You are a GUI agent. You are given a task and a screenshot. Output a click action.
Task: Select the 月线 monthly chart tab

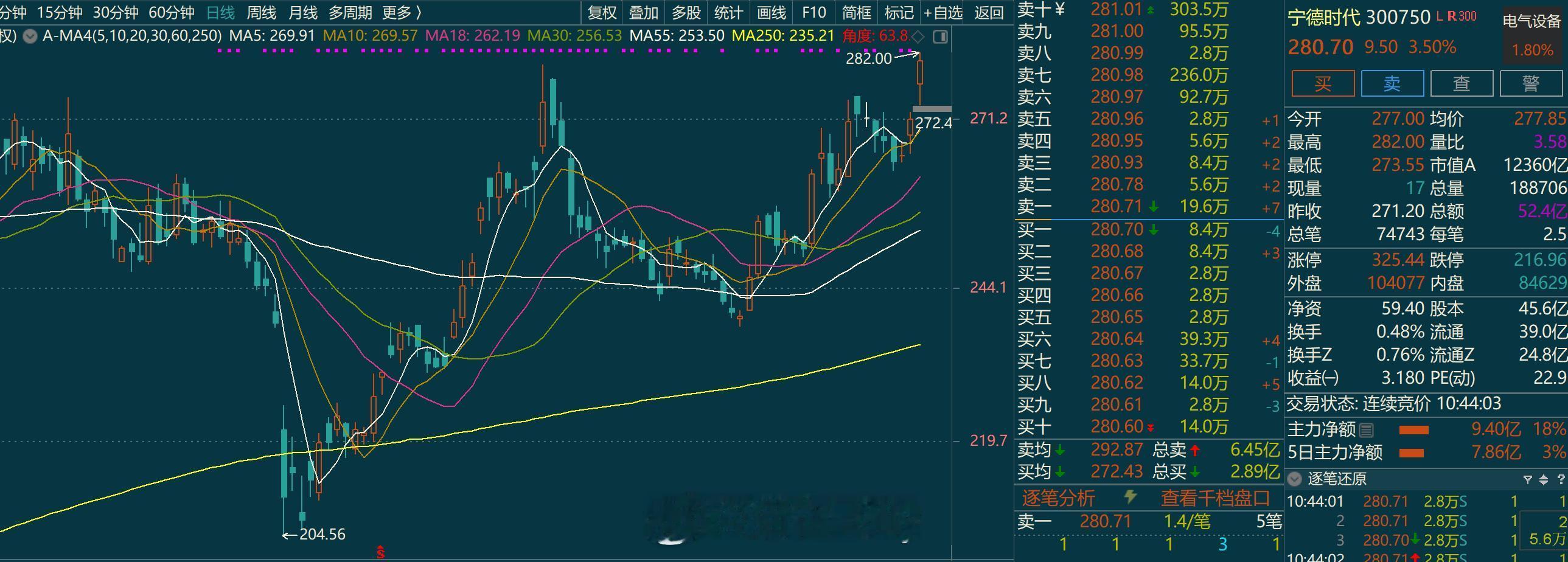tap(302, 12)
